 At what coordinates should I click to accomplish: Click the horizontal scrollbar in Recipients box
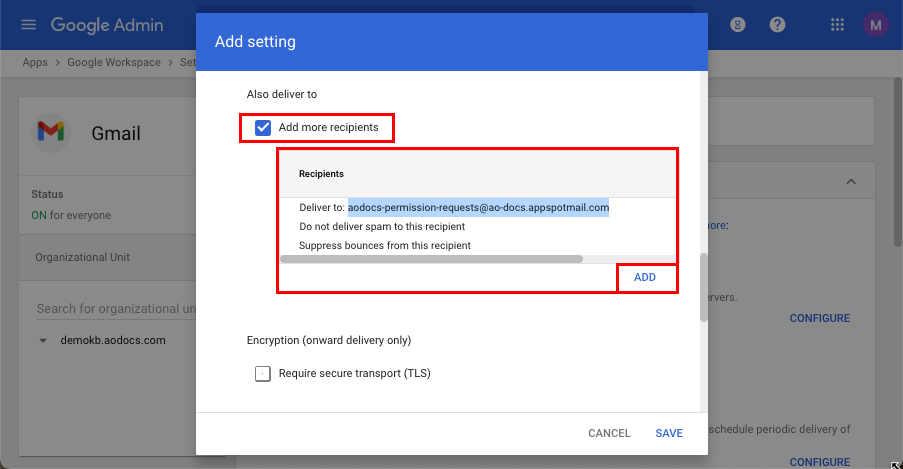coord(431,259)
